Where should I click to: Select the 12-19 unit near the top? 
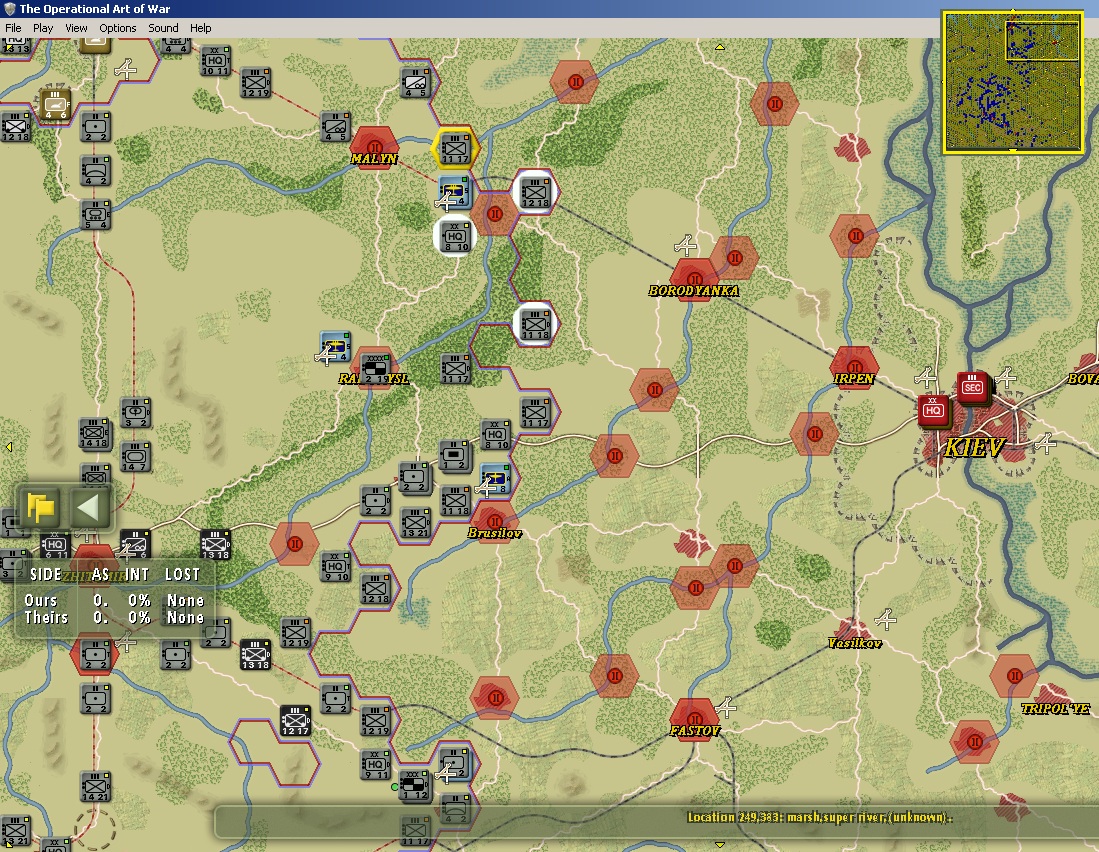pos(255,83)
